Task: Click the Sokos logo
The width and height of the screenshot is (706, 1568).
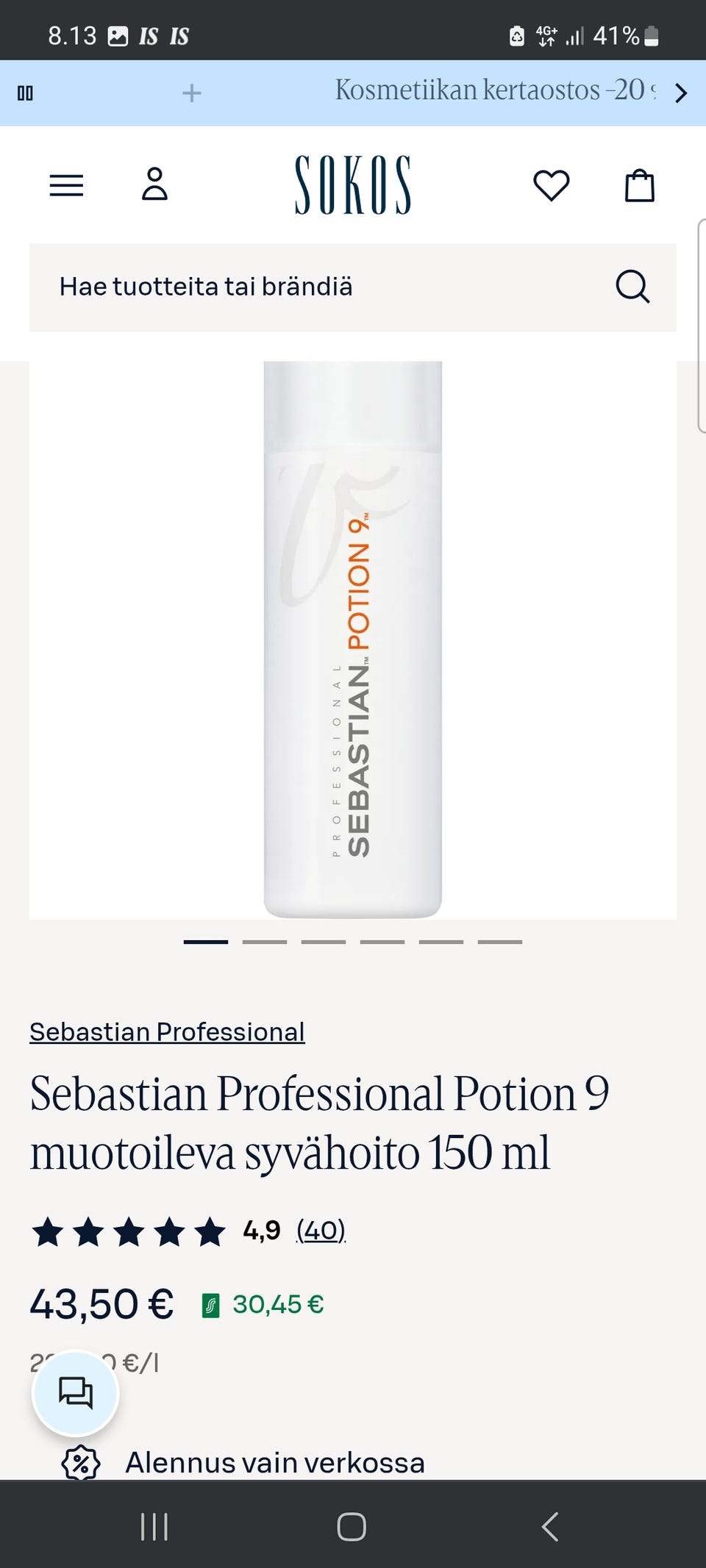Action: pyautogui.click(x=353, y=185)
